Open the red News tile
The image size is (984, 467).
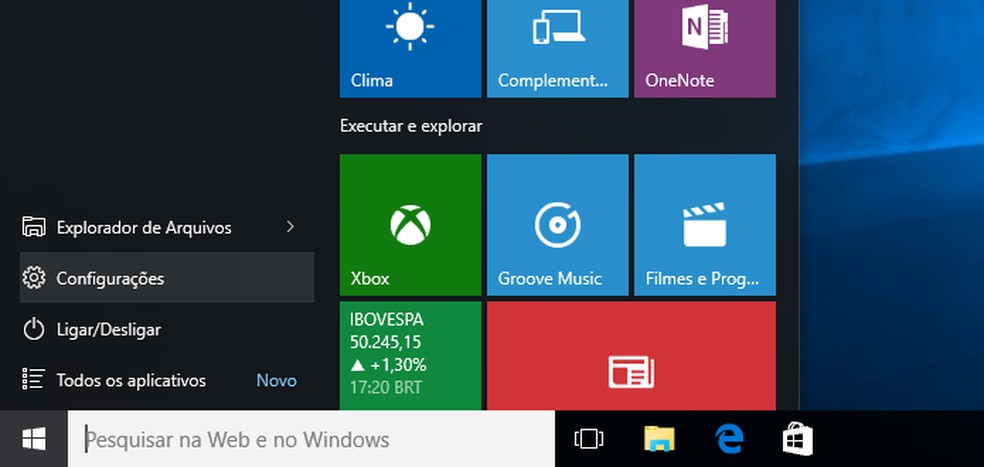tap(631, 356)
